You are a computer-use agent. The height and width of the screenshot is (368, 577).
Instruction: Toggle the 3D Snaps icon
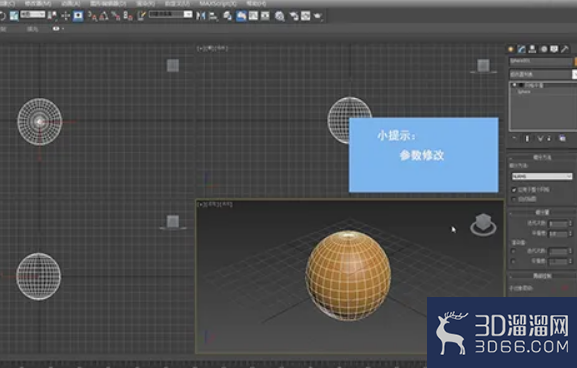[x=92, y=16]
